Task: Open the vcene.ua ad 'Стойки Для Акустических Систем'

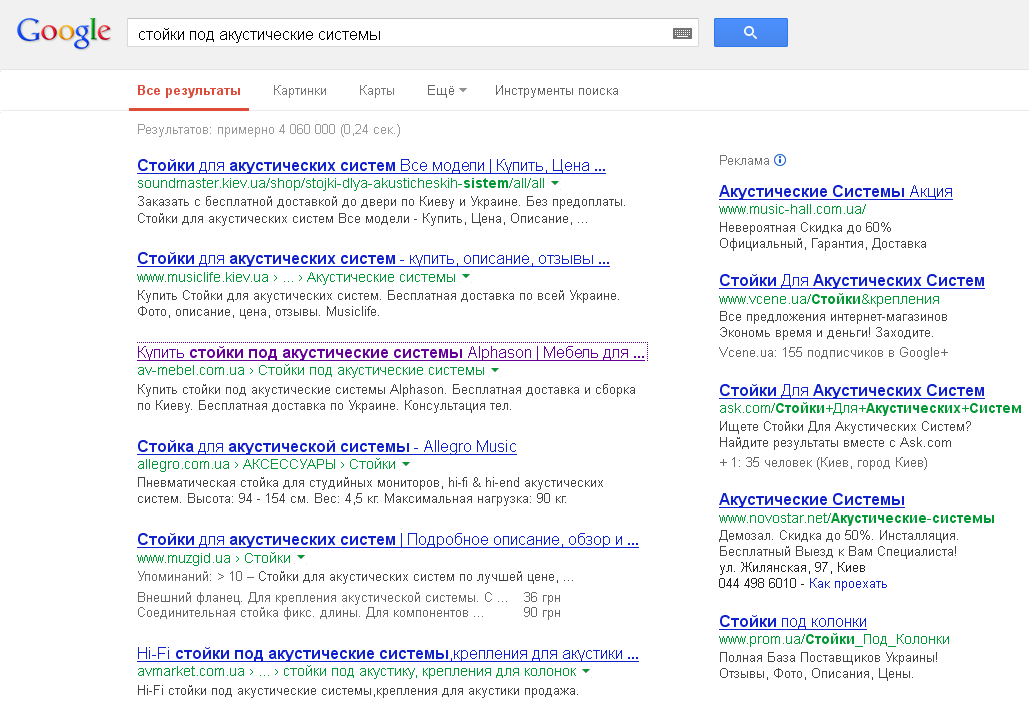Action: [851, 280]
